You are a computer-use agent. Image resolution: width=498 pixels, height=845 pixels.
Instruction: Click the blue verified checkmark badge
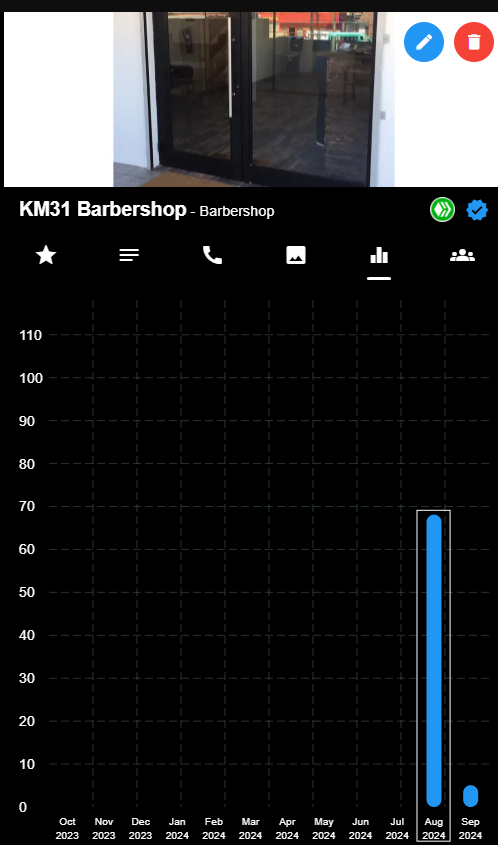[x=477, y=210]
